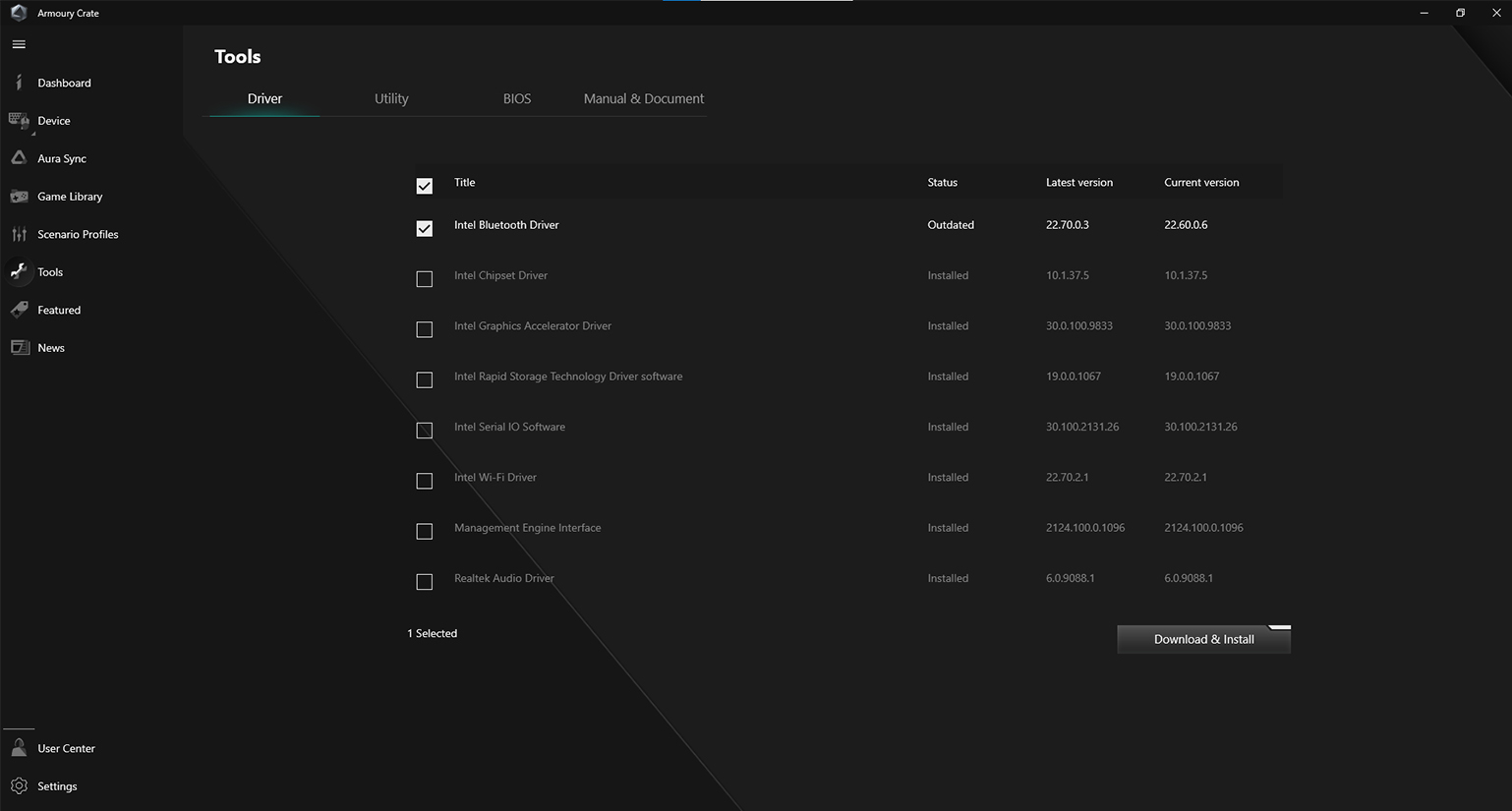Click the Download & Install button

(1203, 639)
